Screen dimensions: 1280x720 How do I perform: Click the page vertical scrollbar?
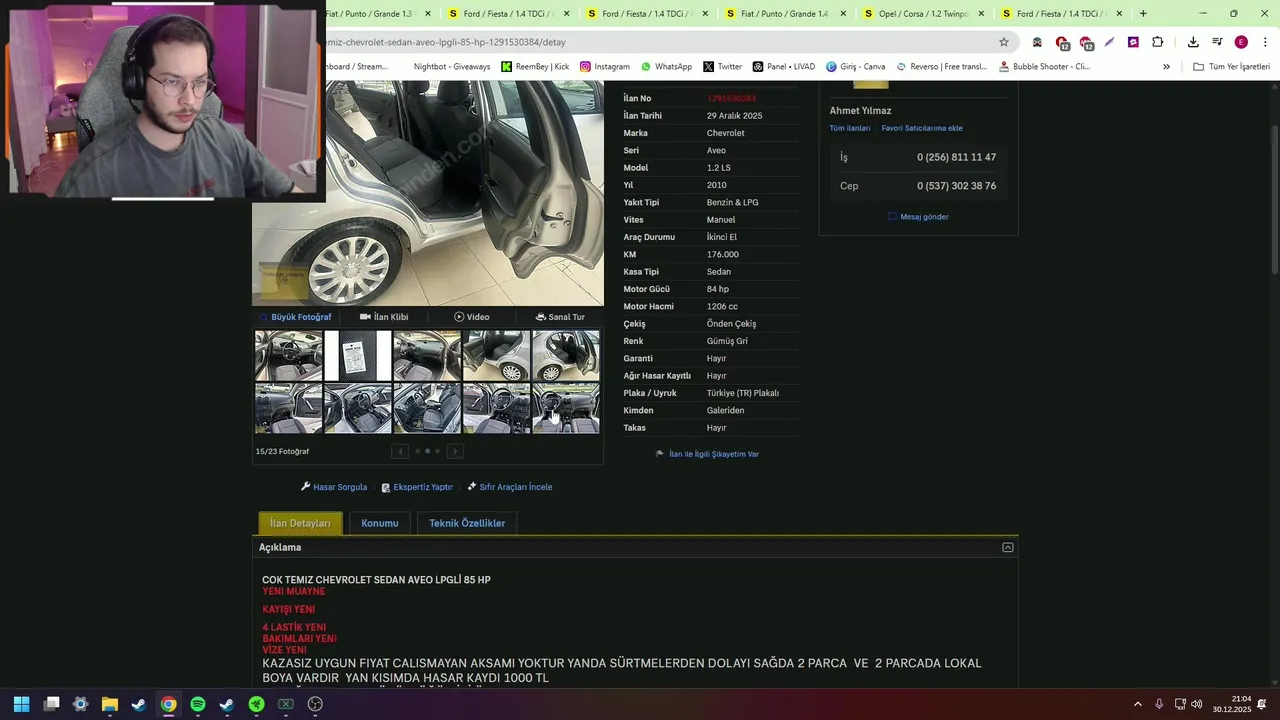tap(1274, 180)
